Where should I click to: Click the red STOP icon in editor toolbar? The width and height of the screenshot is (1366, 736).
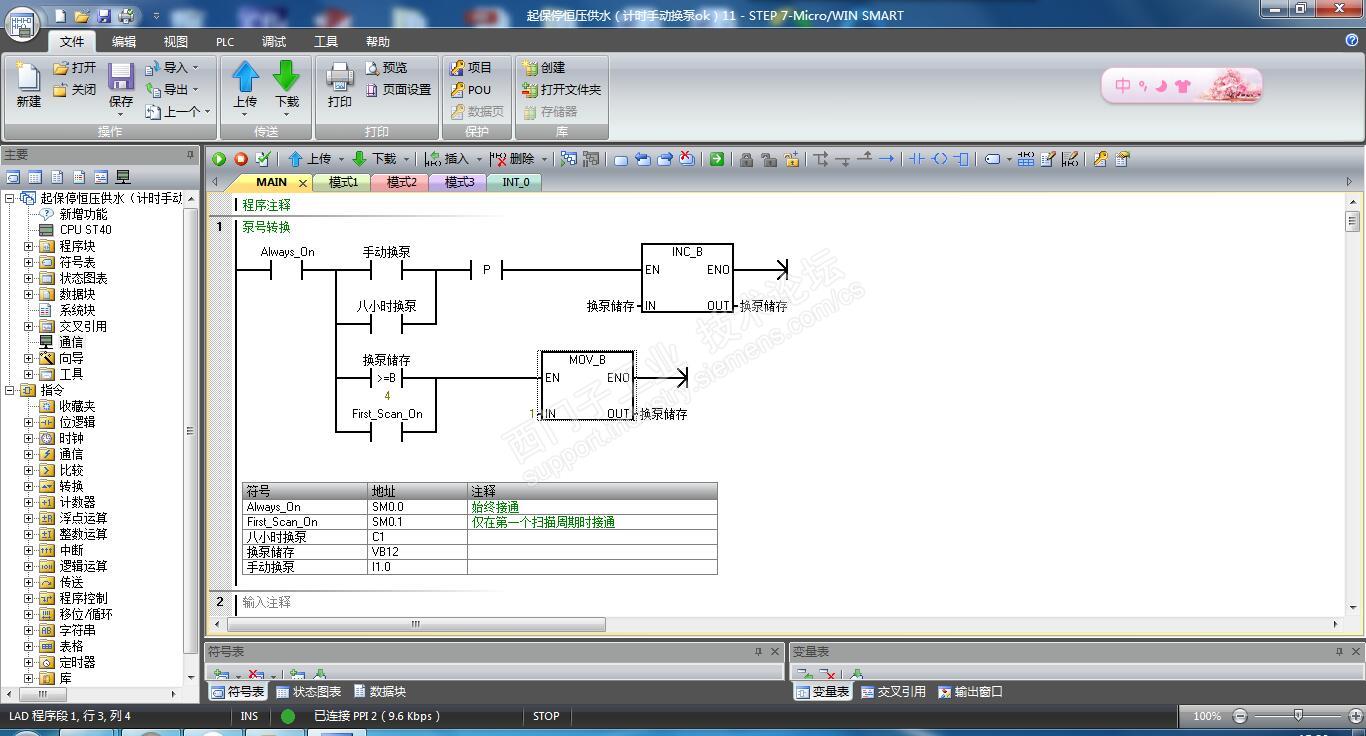point(241,159)
